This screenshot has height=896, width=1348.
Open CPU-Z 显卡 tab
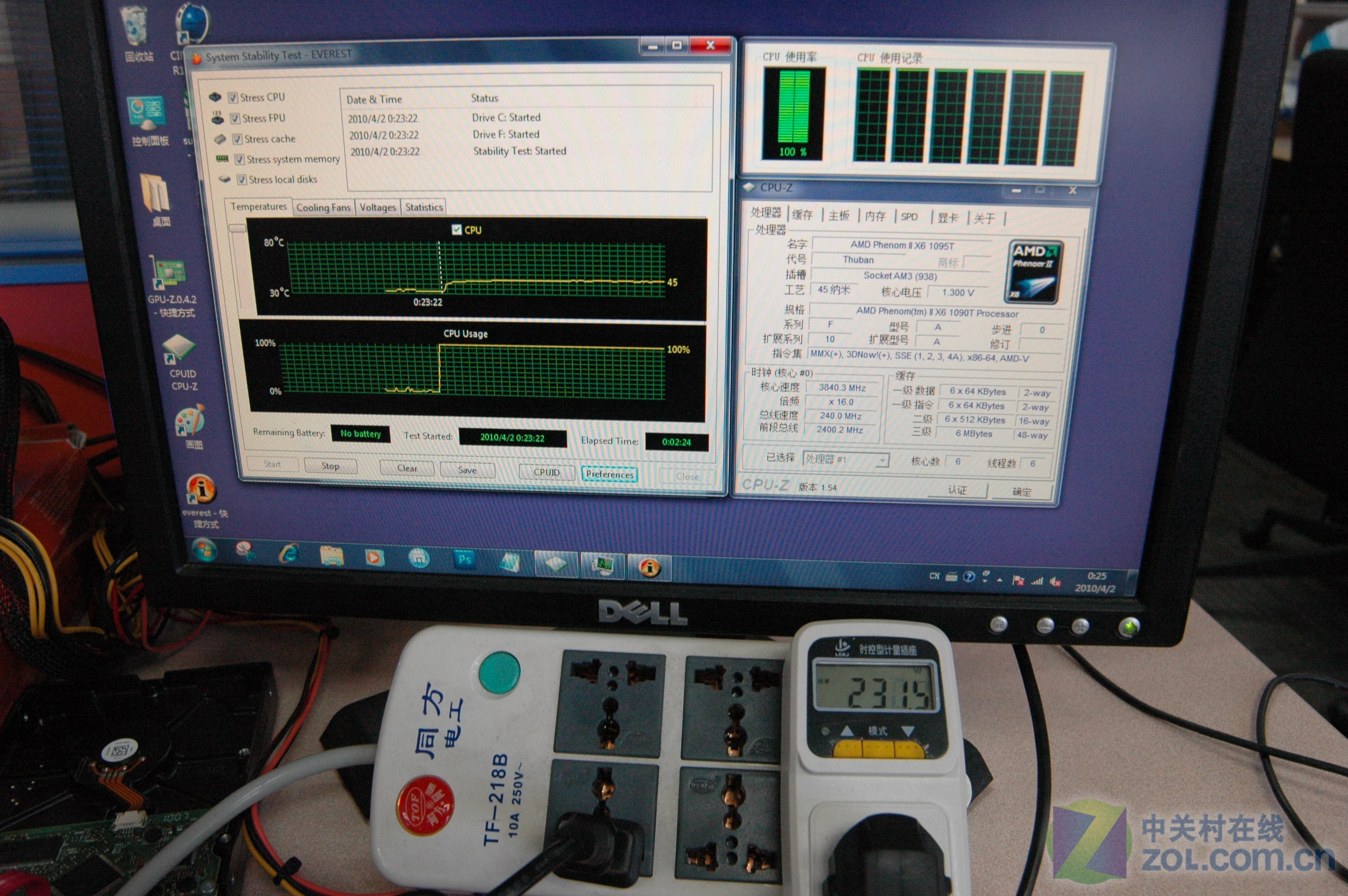pyautogui.click(x=947, y=218)
